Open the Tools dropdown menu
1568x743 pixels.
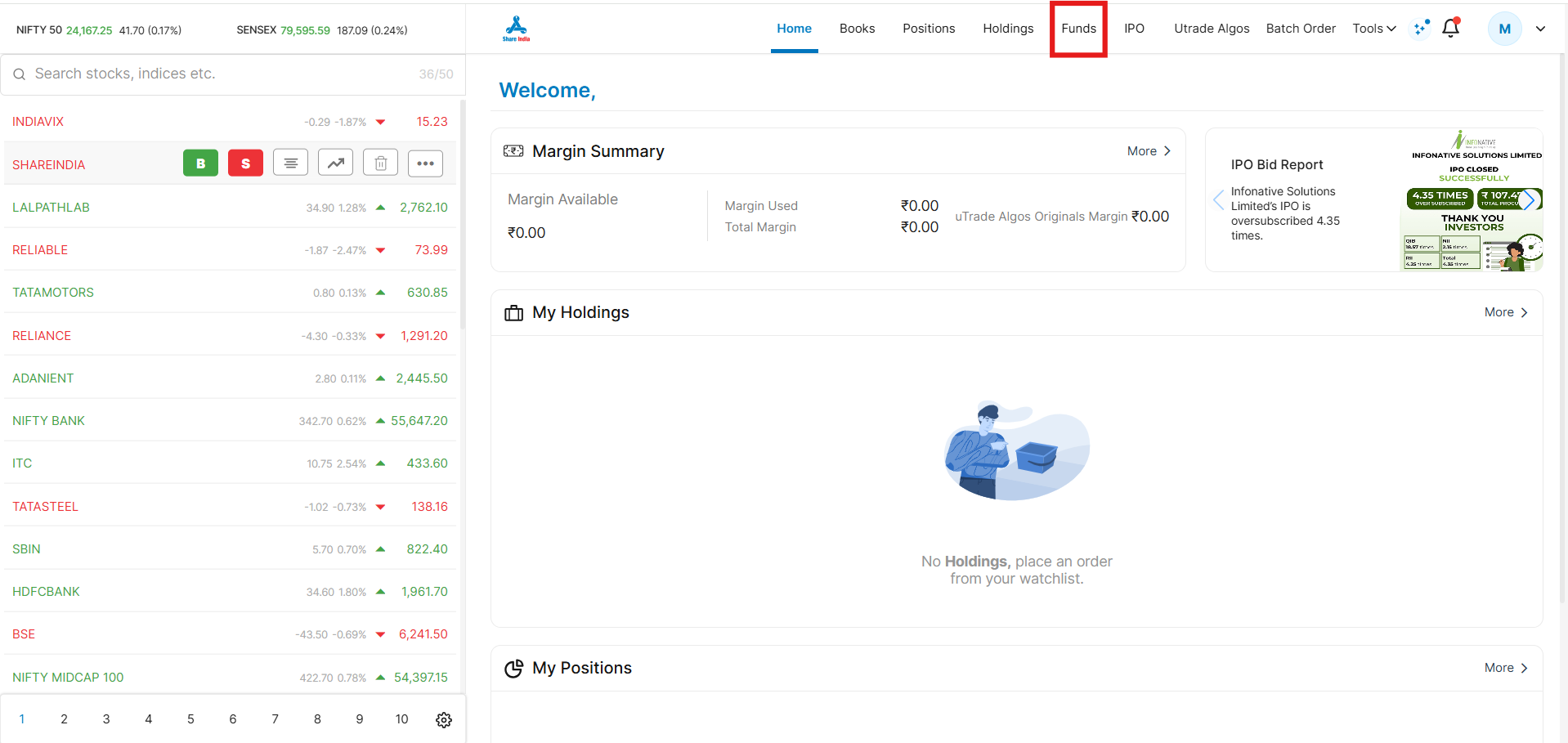coord(1374,29)
